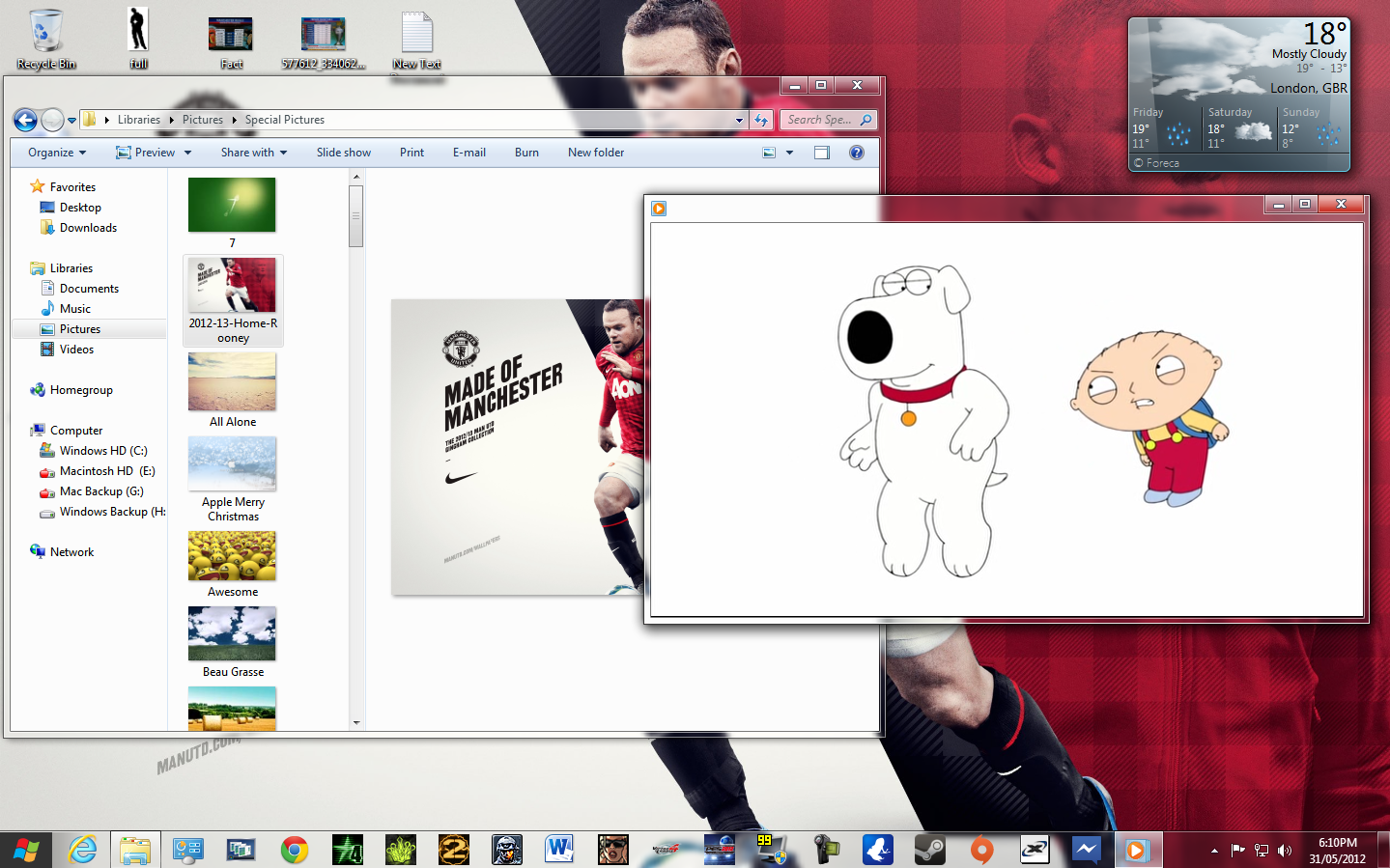1390x868 pixels.
Task: Open Network in navigation pane
Action: coord(71,552)
